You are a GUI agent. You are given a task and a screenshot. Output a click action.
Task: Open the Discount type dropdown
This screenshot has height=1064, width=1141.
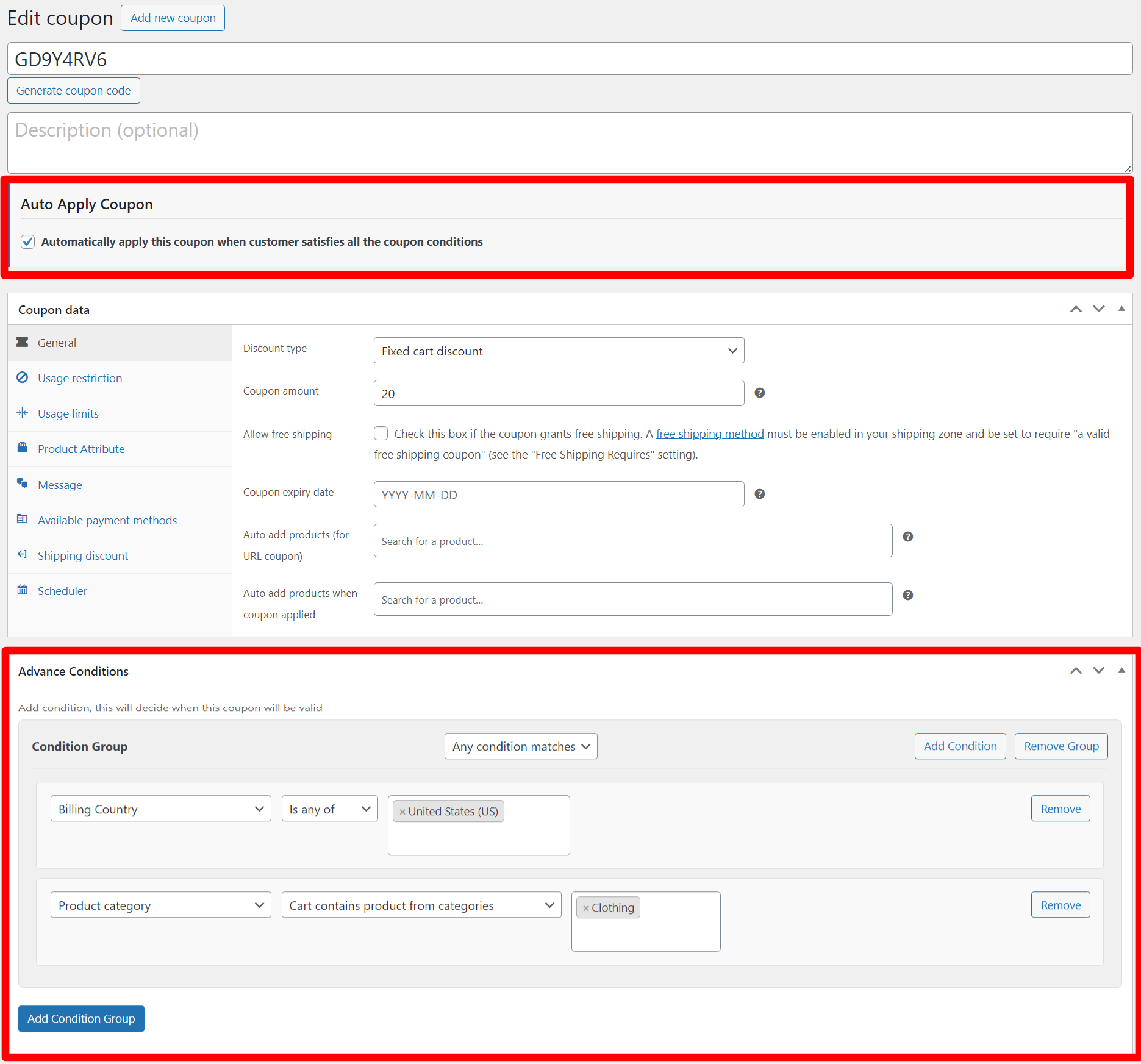click(559, 351)
